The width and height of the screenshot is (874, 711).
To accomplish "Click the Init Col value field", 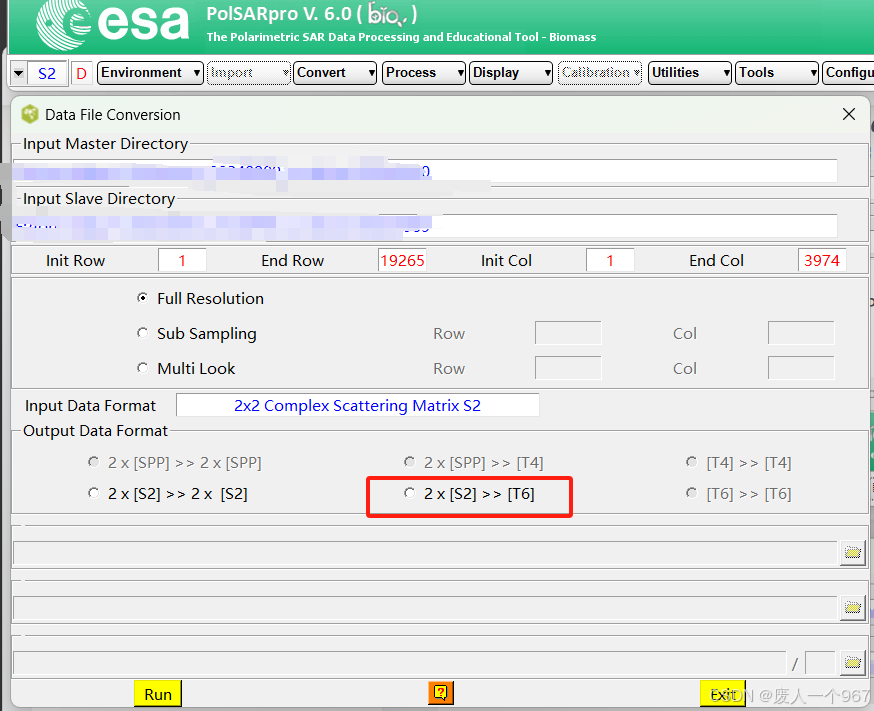I will pos(610,260).
